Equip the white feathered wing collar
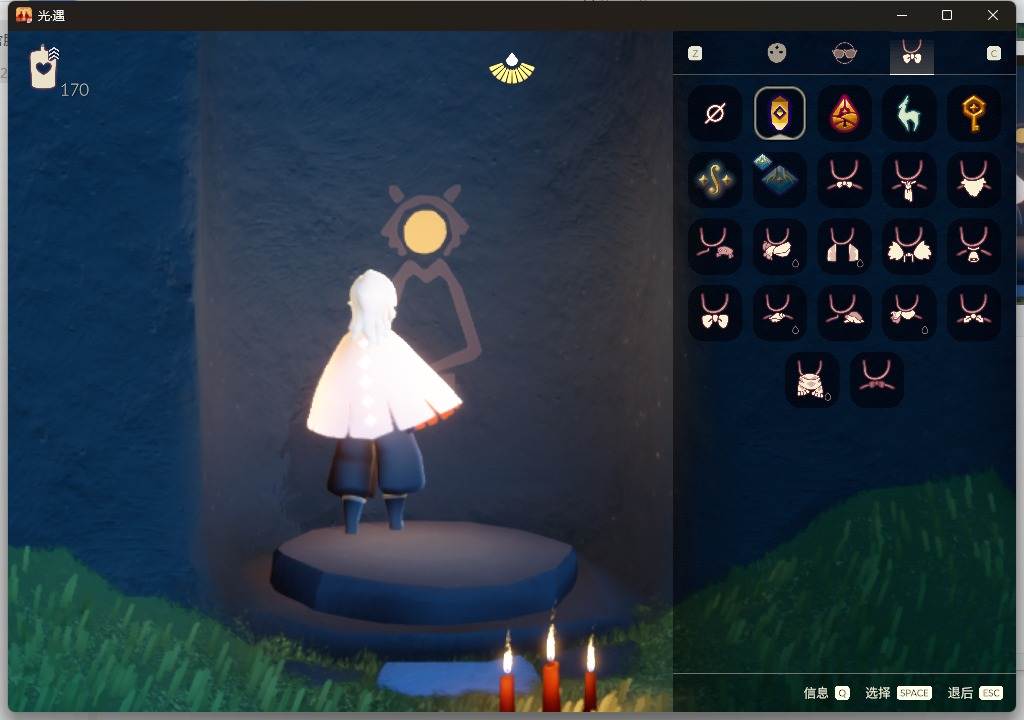The height and width of the screenshot is (720, 1024). (908, 246)
